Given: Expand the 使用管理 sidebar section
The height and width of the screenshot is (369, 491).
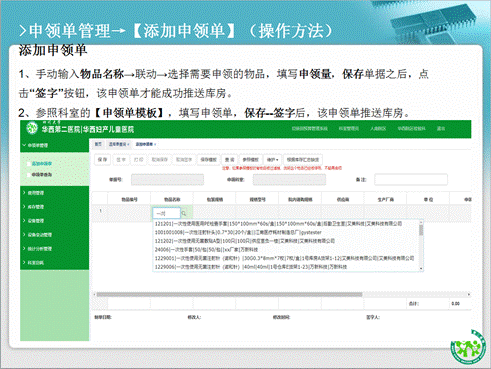Looking at the screenshot, I should [54, 193].
